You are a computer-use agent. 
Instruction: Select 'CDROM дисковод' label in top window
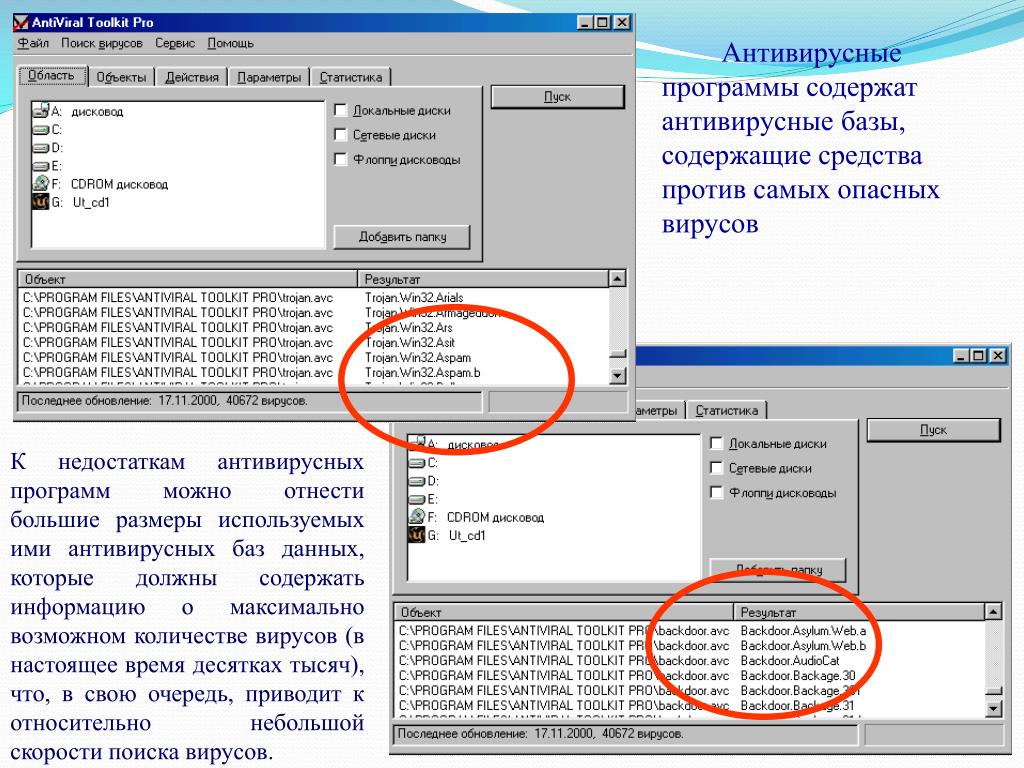[x=119, y=185]
